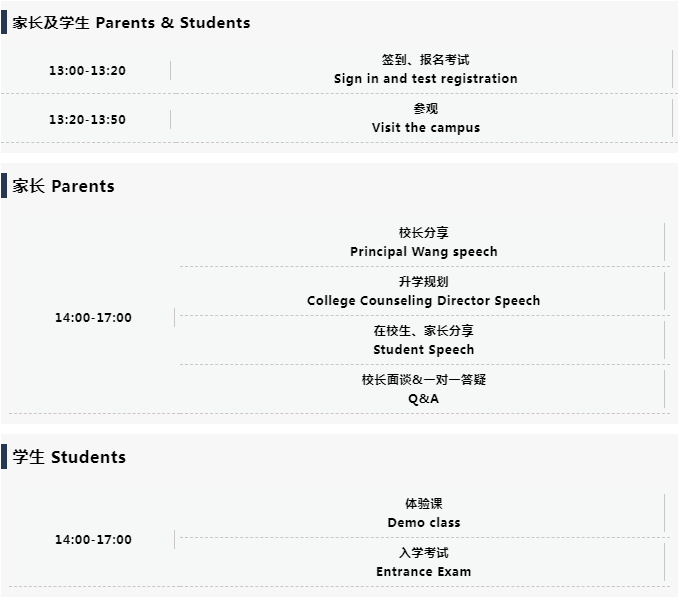
Task: Select the Student Speech entry
Action: click(424, 349)
